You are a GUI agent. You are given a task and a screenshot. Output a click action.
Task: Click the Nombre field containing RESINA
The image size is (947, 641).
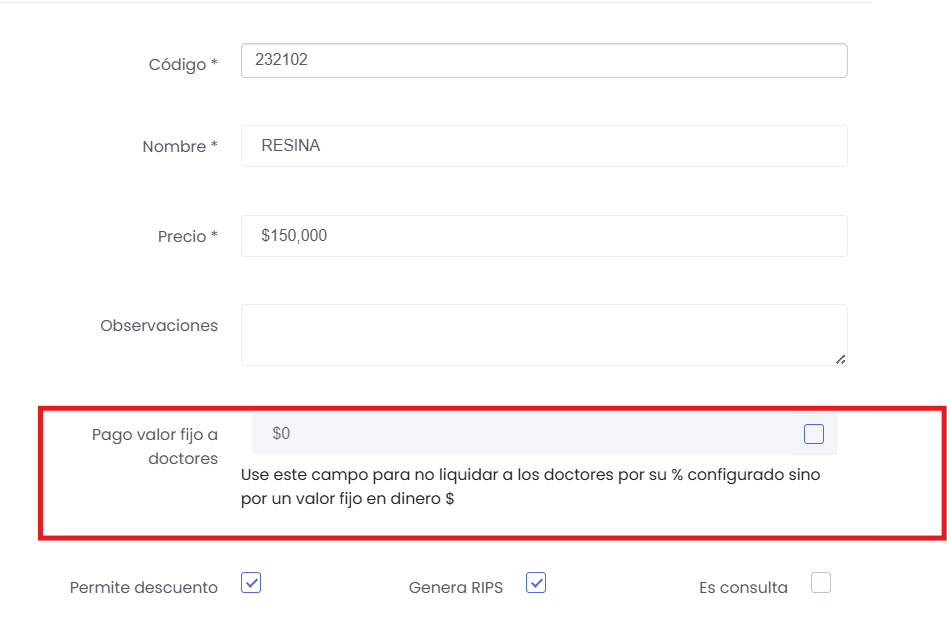pyautogui.click(x=543, y=146)
